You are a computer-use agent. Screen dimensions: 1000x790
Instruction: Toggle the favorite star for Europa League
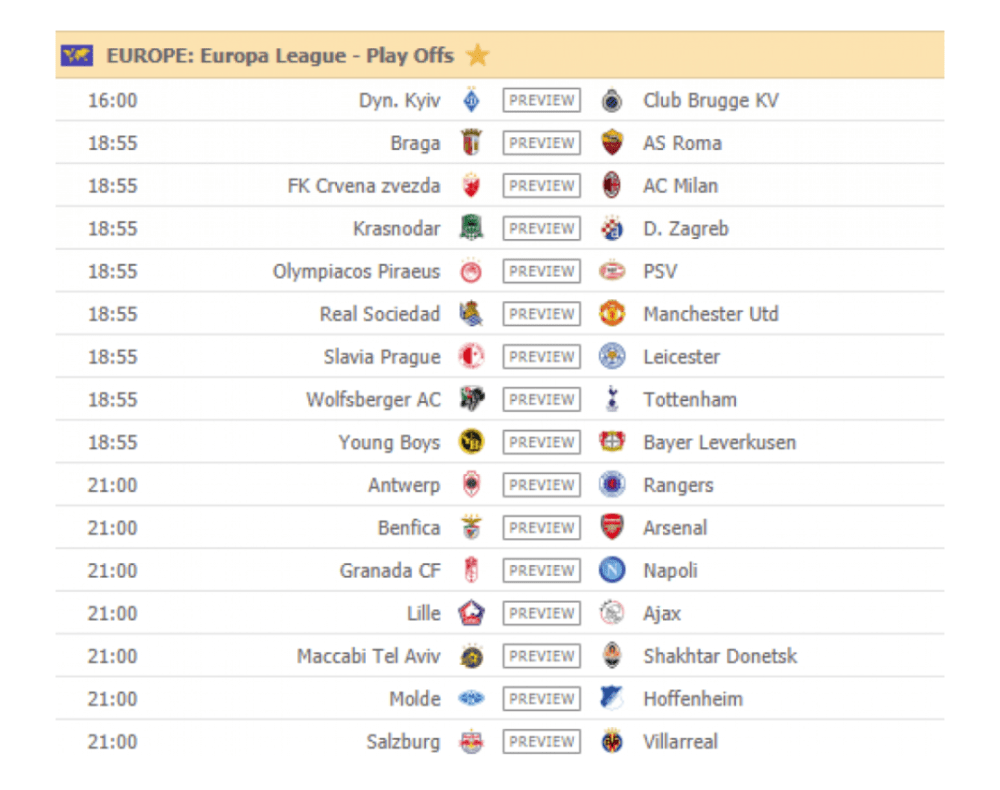pos(477,55)
